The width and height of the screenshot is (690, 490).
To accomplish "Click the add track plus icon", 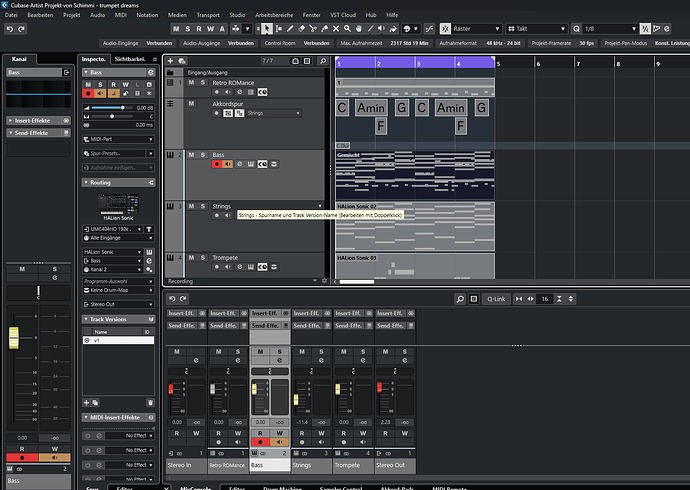I will point(171,60).
